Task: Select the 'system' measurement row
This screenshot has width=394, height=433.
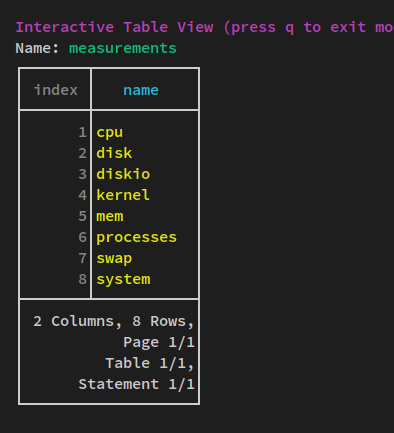Action: pyautogui.click(x=123, y=279)
